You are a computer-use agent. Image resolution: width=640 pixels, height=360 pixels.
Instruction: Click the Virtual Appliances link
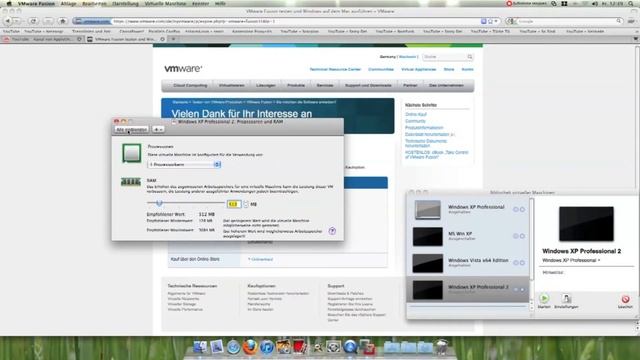pyautogui.click(x=419, y=69)
